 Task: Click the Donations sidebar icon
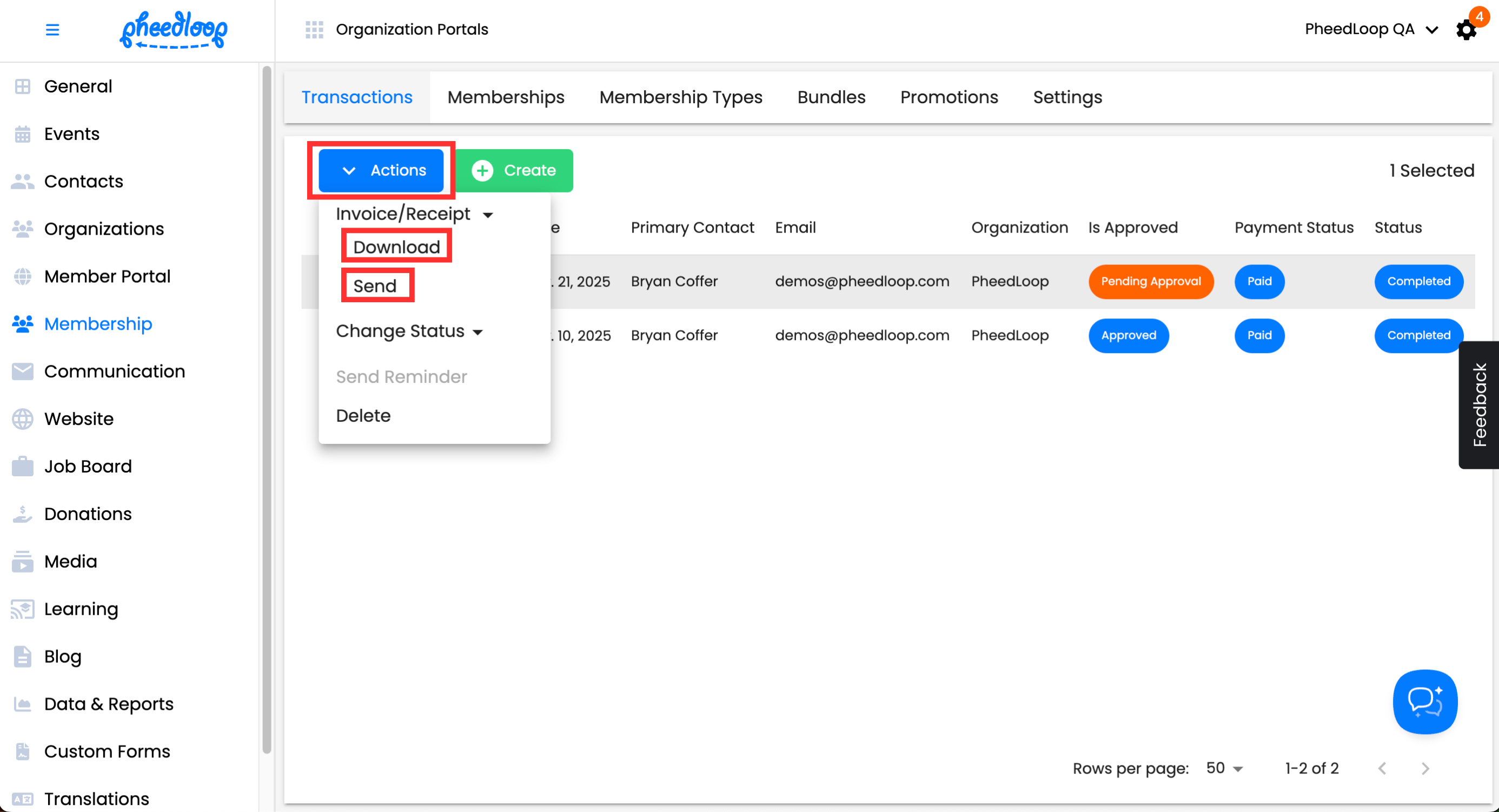(23, 514)
